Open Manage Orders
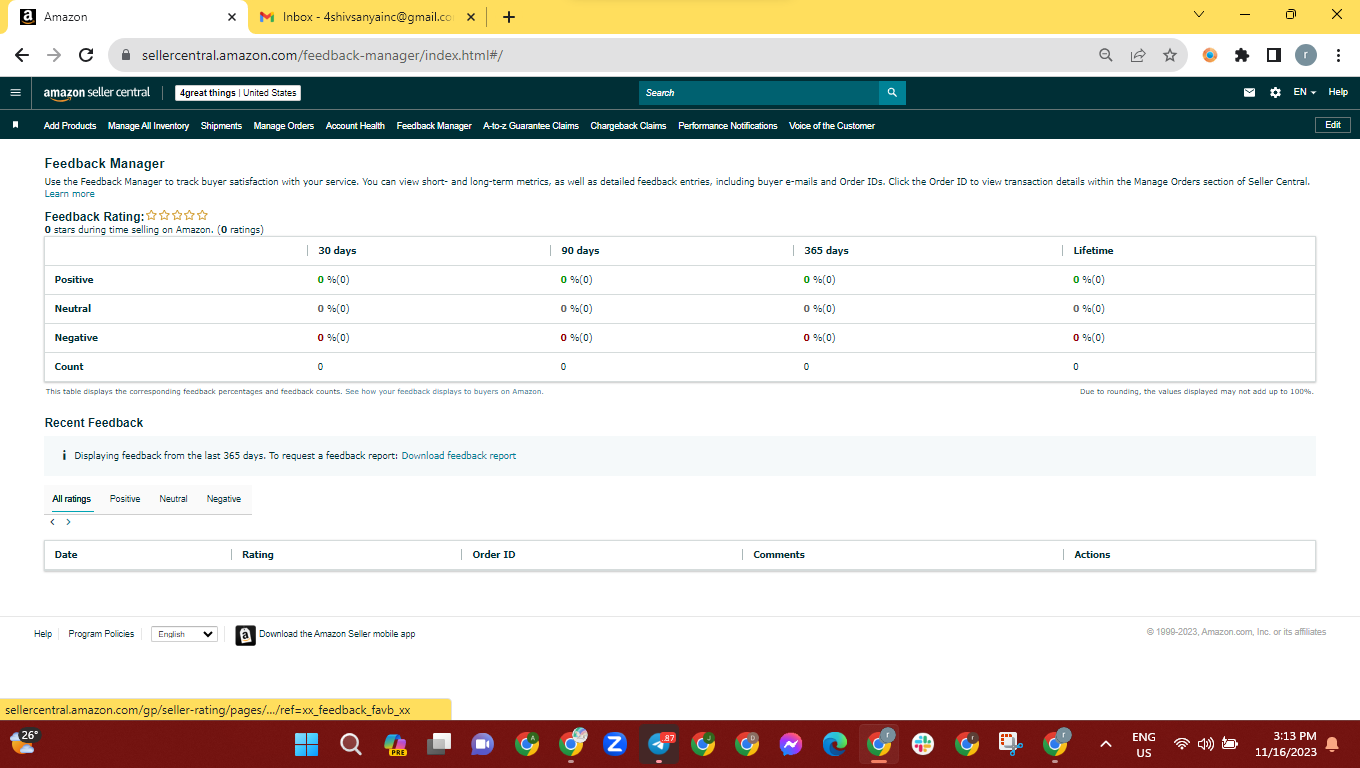 pyautogui.click(x=284, y=126)
